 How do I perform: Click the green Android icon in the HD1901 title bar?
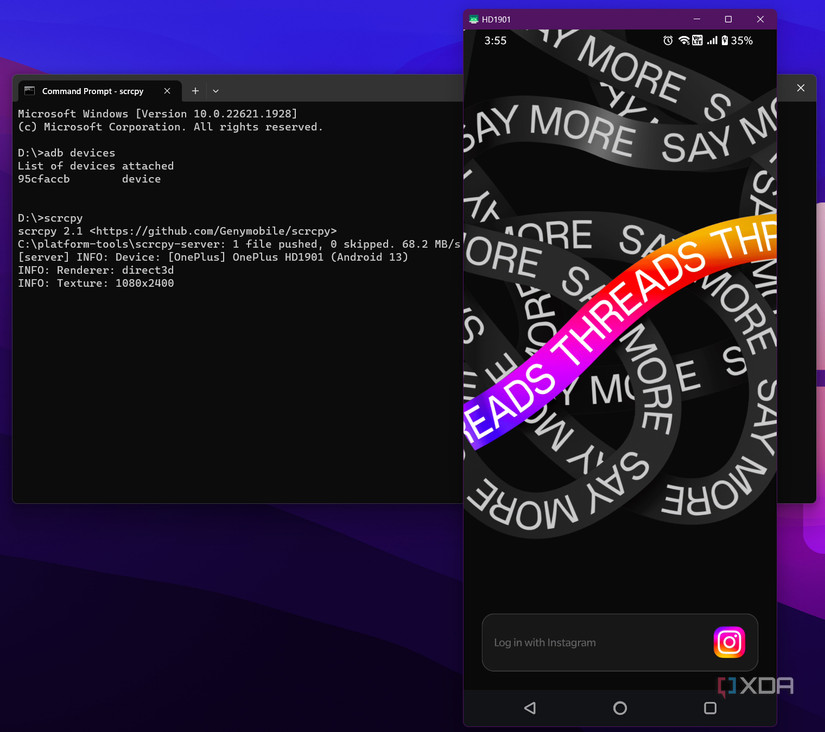[x=474, y=18]
